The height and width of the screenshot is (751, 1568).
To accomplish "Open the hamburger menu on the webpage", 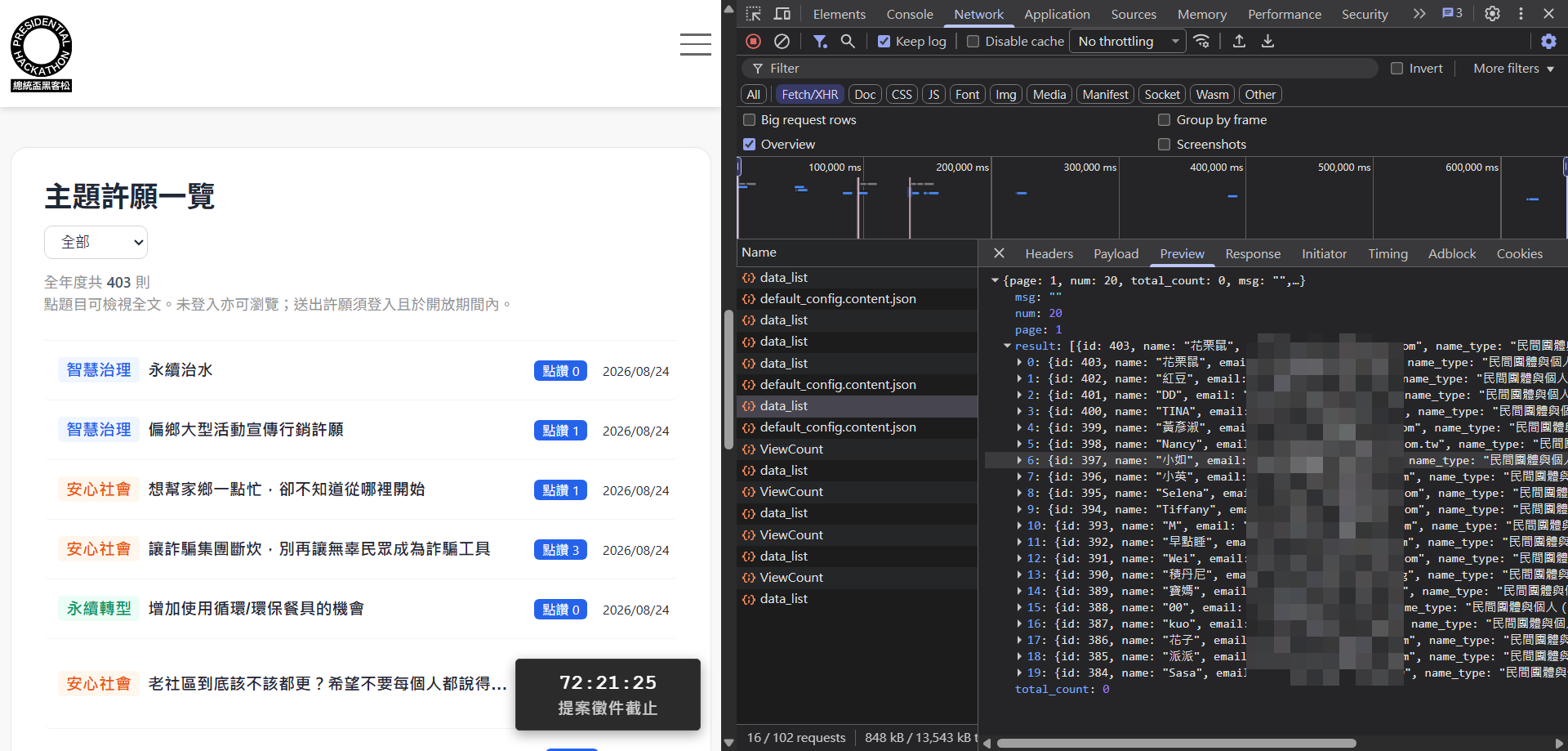I will click(695, 45).
